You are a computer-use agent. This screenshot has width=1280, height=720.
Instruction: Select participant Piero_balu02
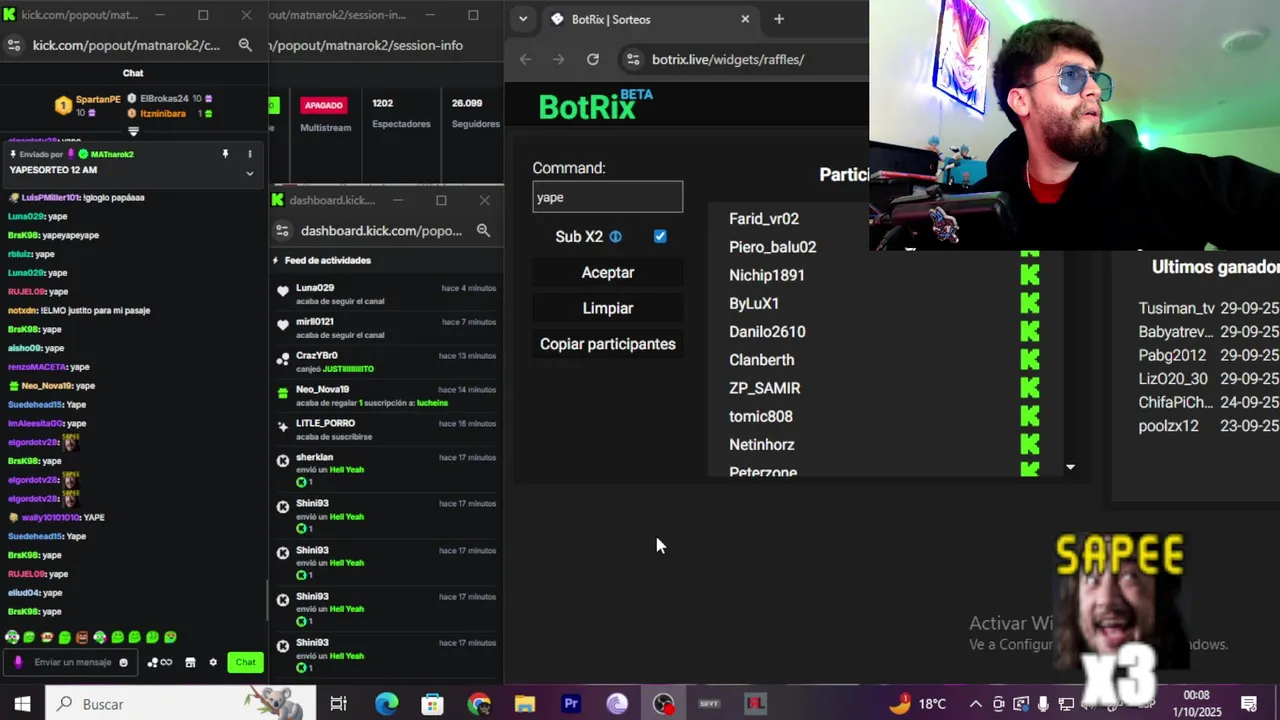773,247
